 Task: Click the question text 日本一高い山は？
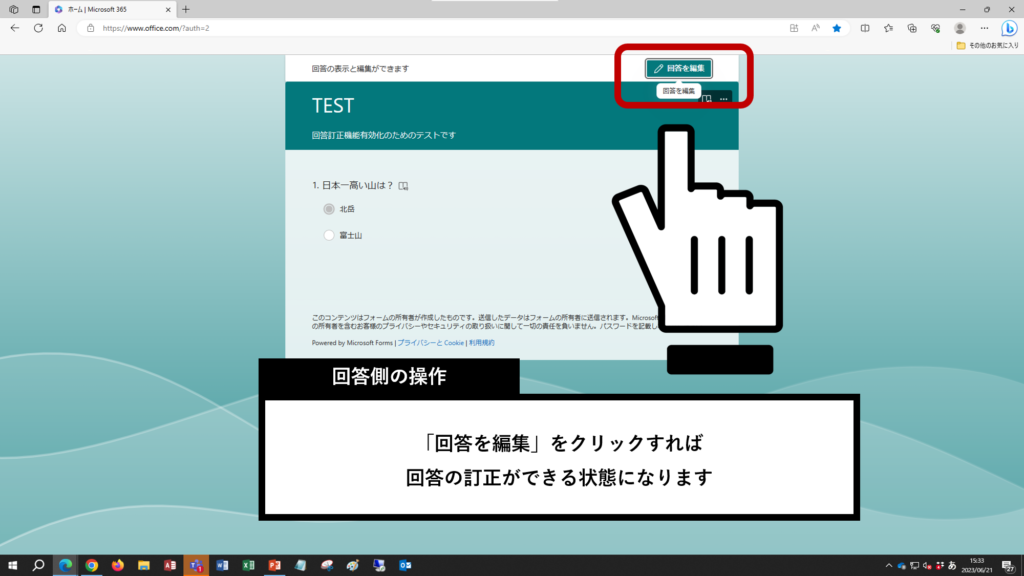coord(358,185)
